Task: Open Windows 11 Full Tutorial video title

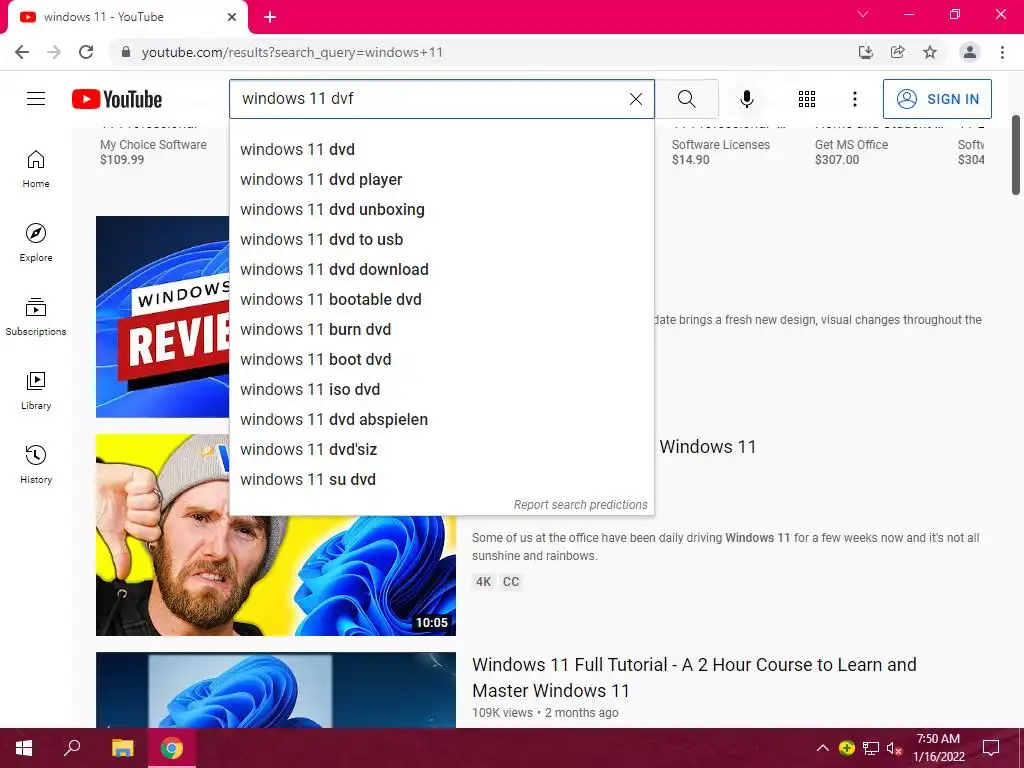Action: pos(694,677)
